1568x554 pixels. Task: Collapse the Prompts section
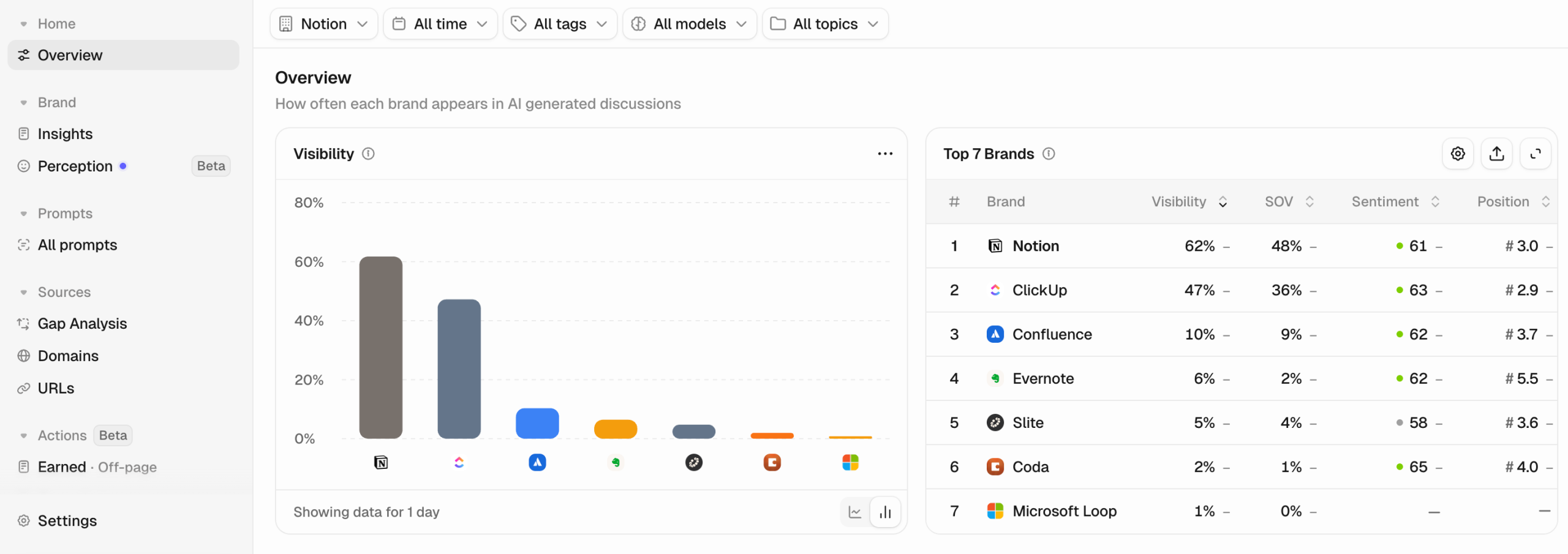(24, 214)
